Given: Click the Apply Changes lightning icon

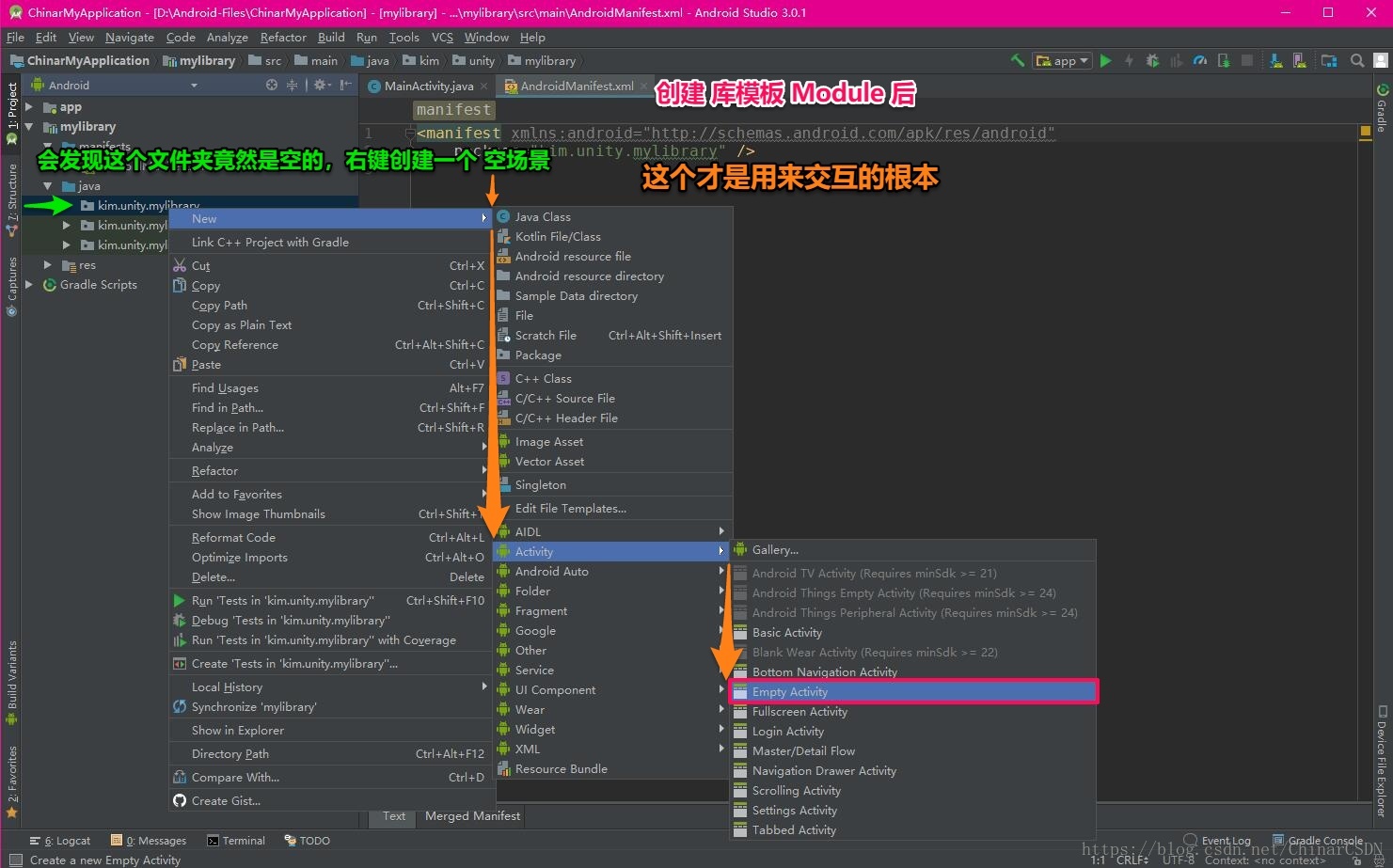Looking at the screenshot, I should pyautogui.click(x=1129, y=60).
